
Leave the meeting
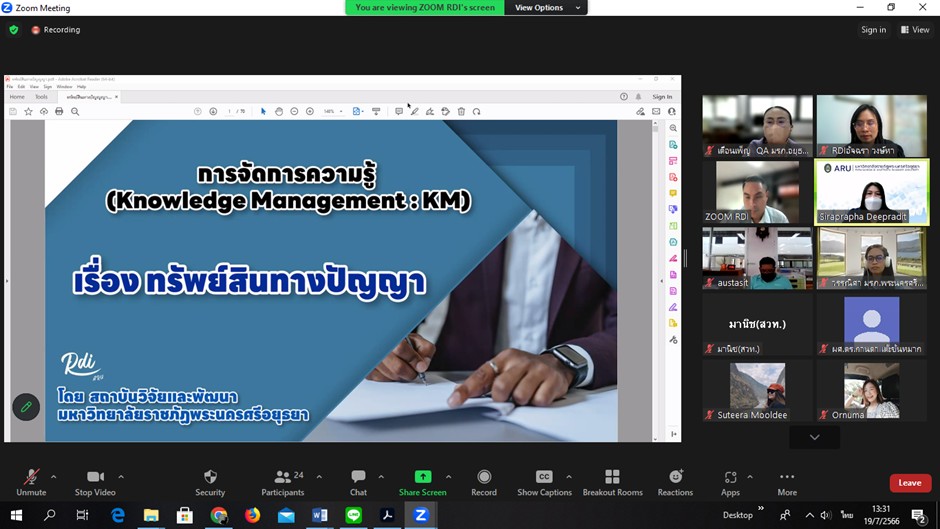click(x=910, y=483)
